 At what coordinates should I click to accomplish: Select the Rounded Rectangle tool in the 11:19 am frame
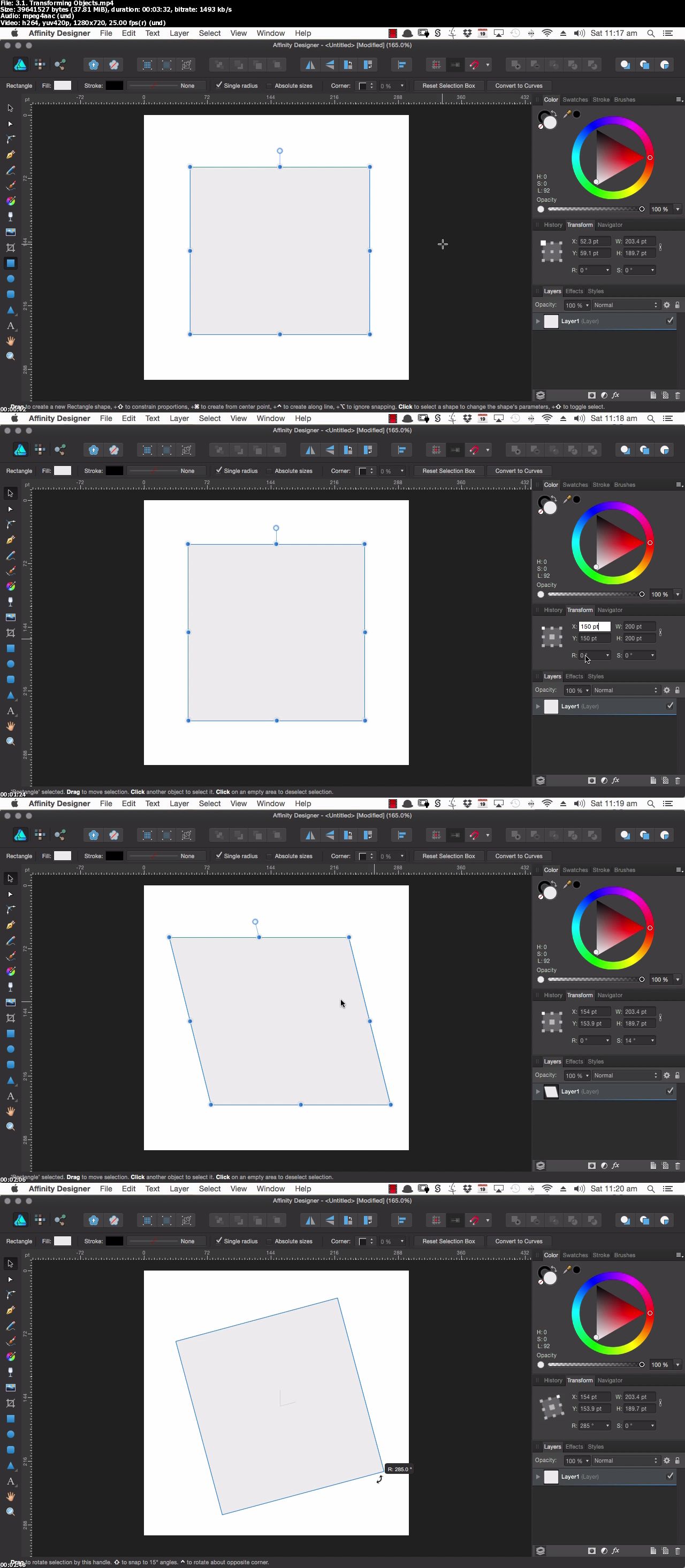tap(10, 1065)
